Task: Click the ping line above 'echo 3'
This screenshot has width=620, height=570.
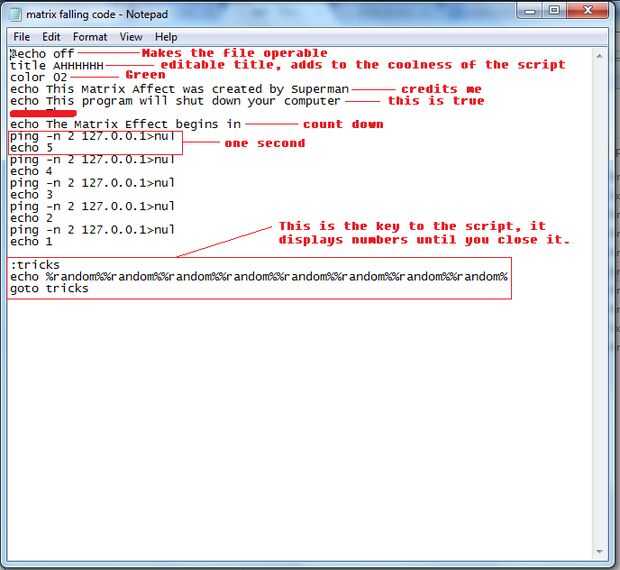Action: pos(92,183)
